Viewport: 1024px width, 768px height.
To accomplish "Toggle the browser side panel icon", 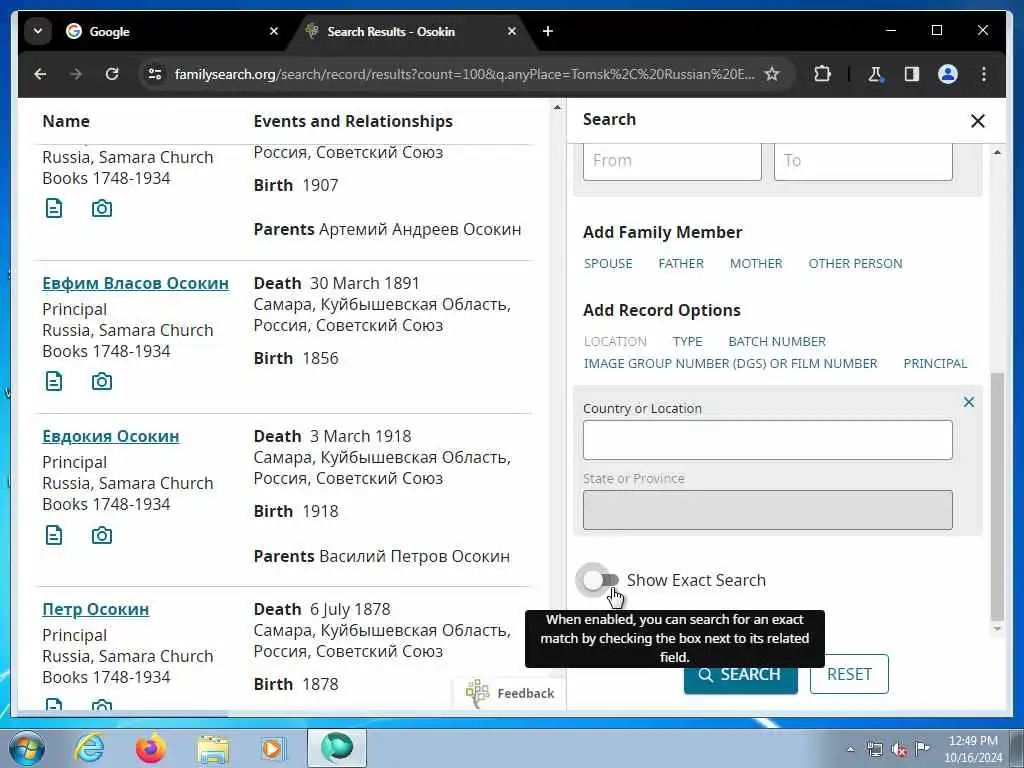I will click(912, 74).
